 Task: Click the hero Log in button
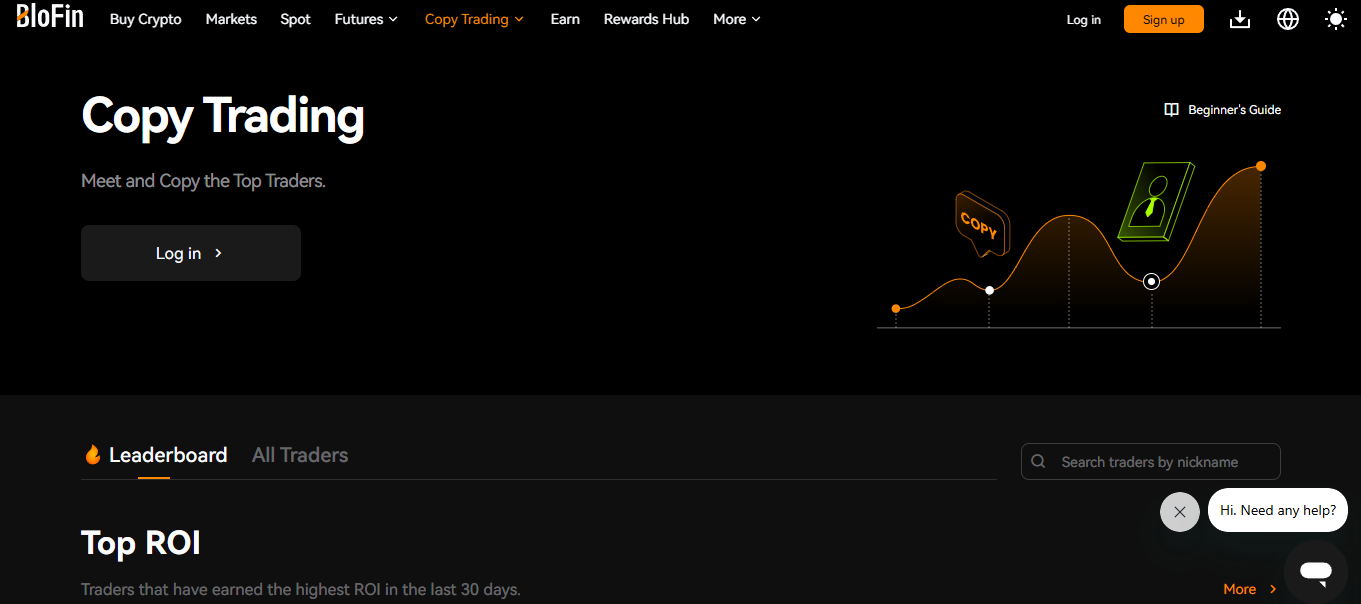[191, 253]
